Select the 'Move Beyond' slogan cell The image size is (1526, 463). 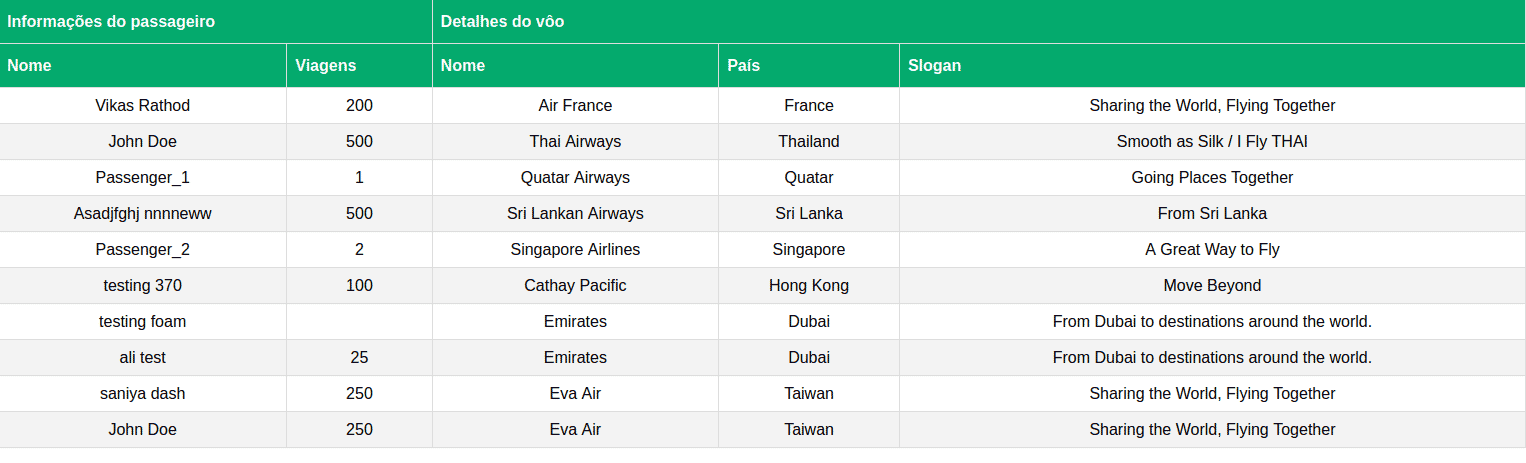1212,286
